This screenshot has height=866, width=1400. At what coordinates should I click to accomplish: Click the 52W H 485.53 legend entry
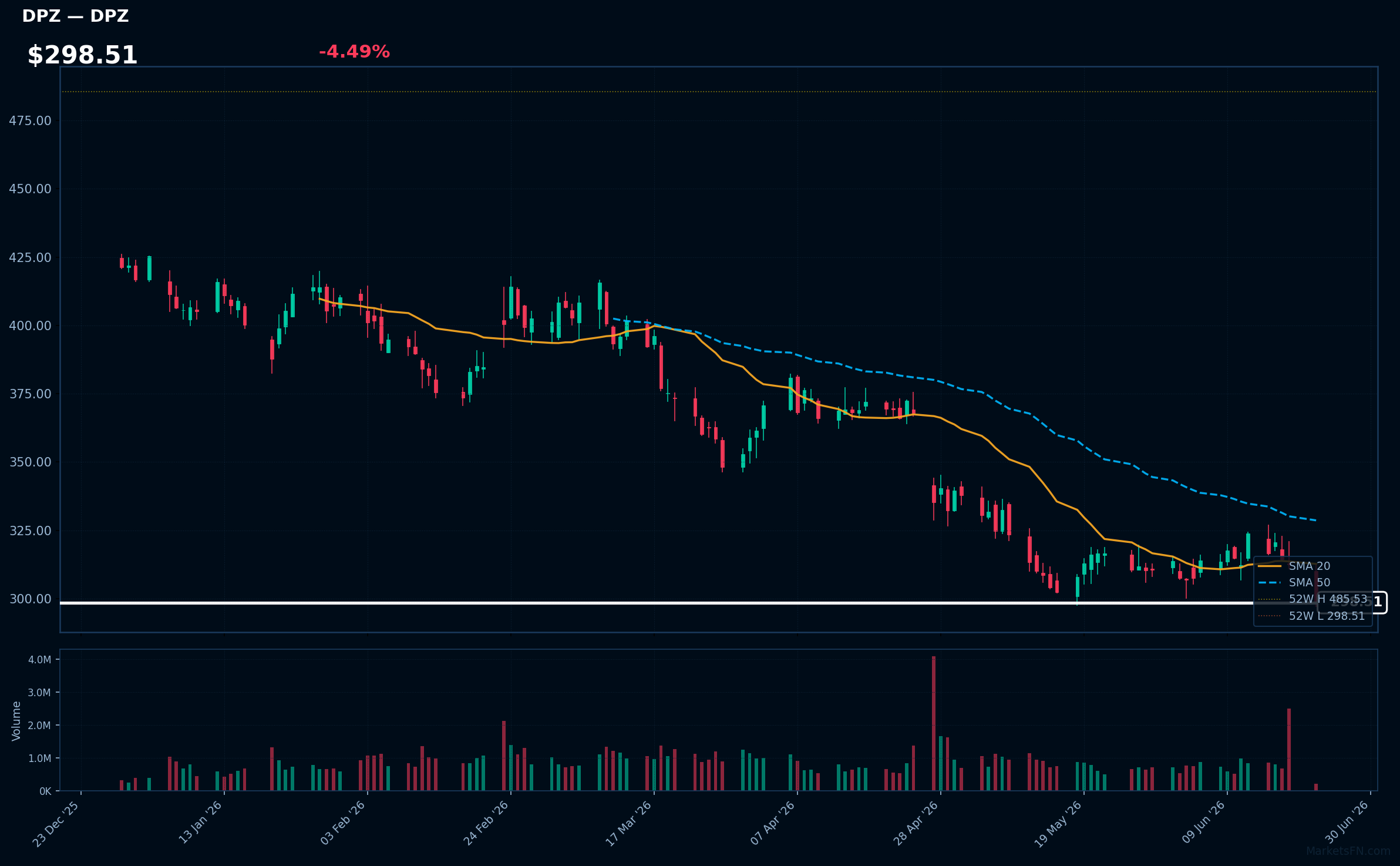pyautogui.click(x=1312, y=599)
